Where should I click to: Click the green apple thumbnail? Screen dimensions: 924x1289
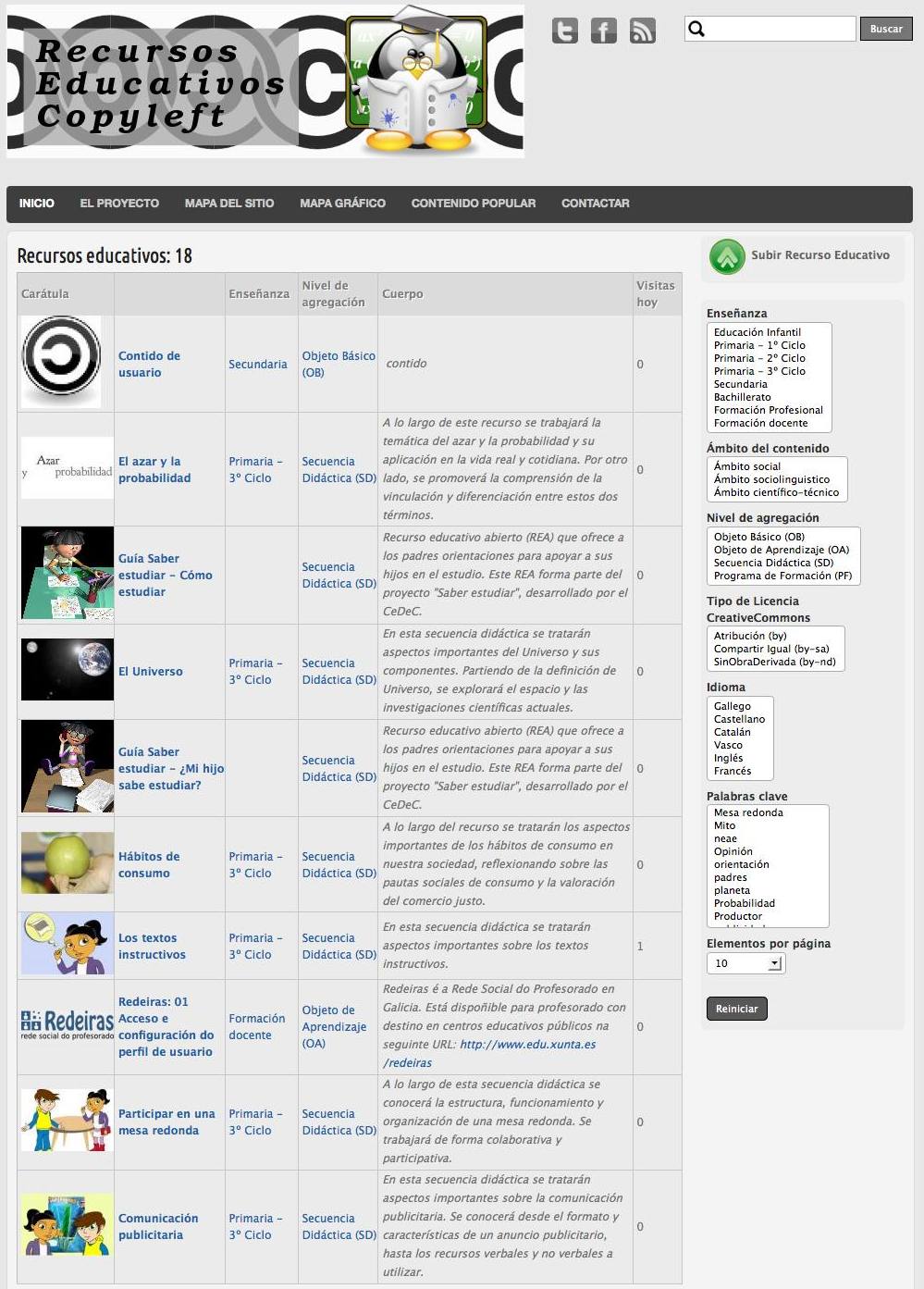coord(67,863)
